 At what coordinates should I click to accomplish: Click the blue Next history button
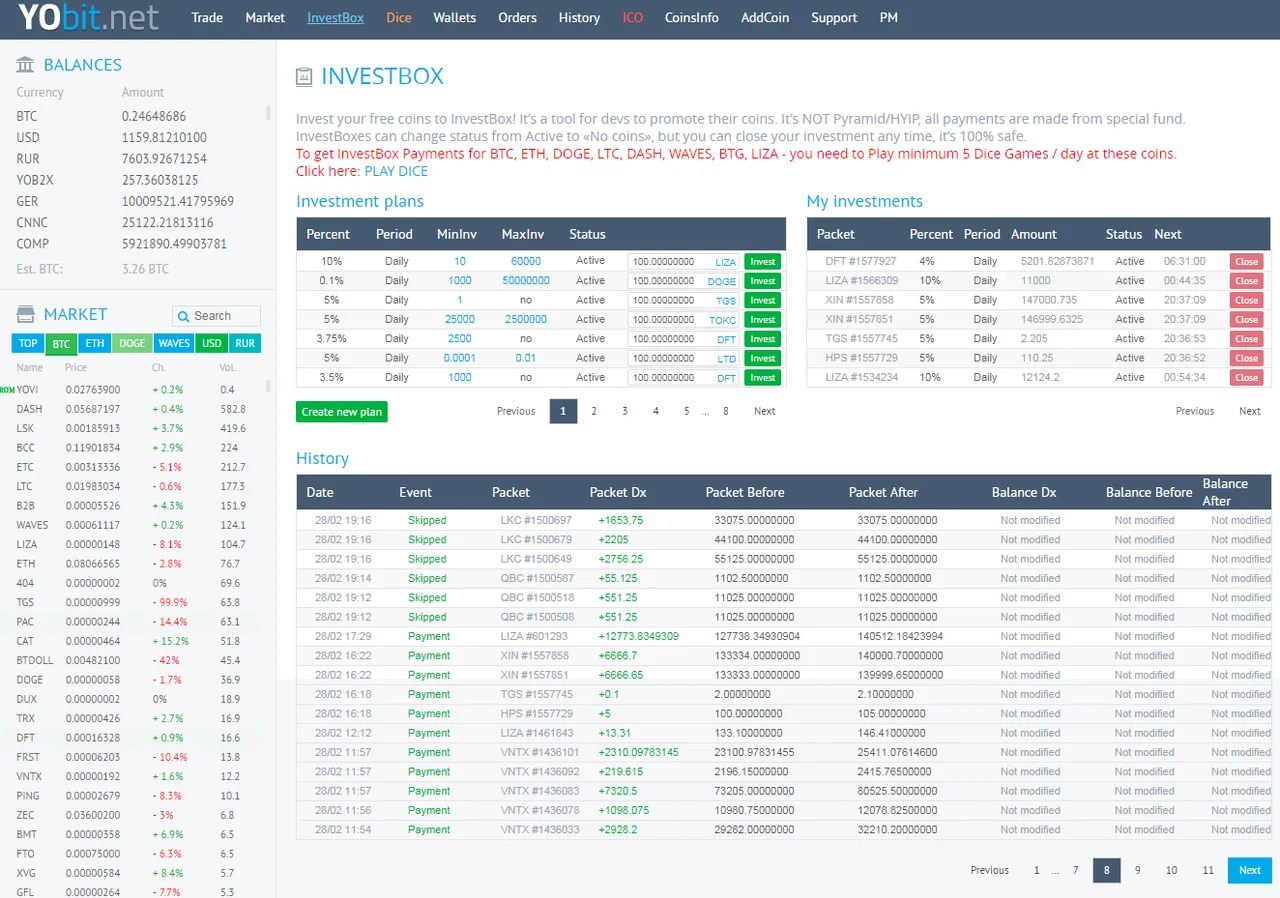pyautogui.click(x=1250, y=870)
